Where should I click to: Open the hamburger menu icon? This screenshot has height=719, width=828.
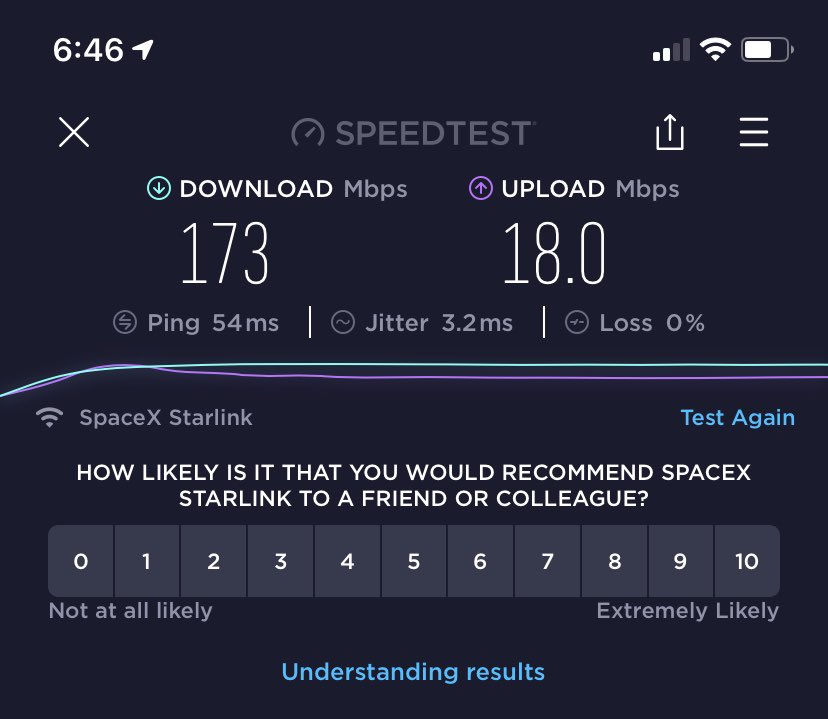pos(753,132)
